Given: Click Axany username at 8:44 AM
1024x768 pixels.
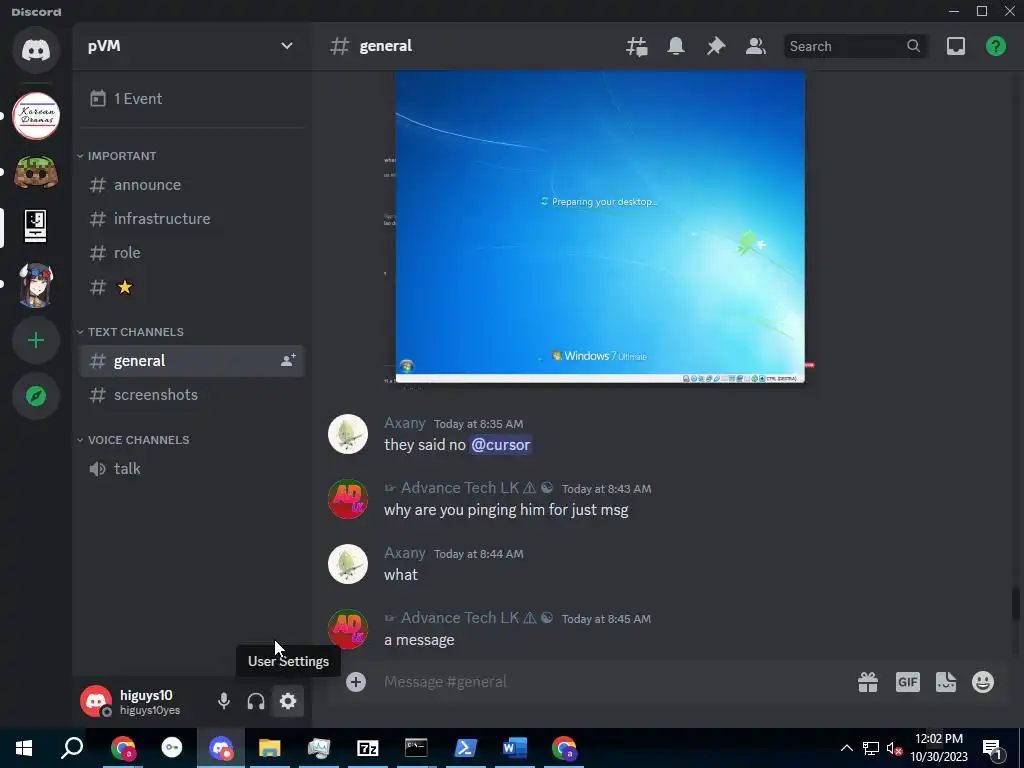Looking at the screenshot, I should point(404,553).
